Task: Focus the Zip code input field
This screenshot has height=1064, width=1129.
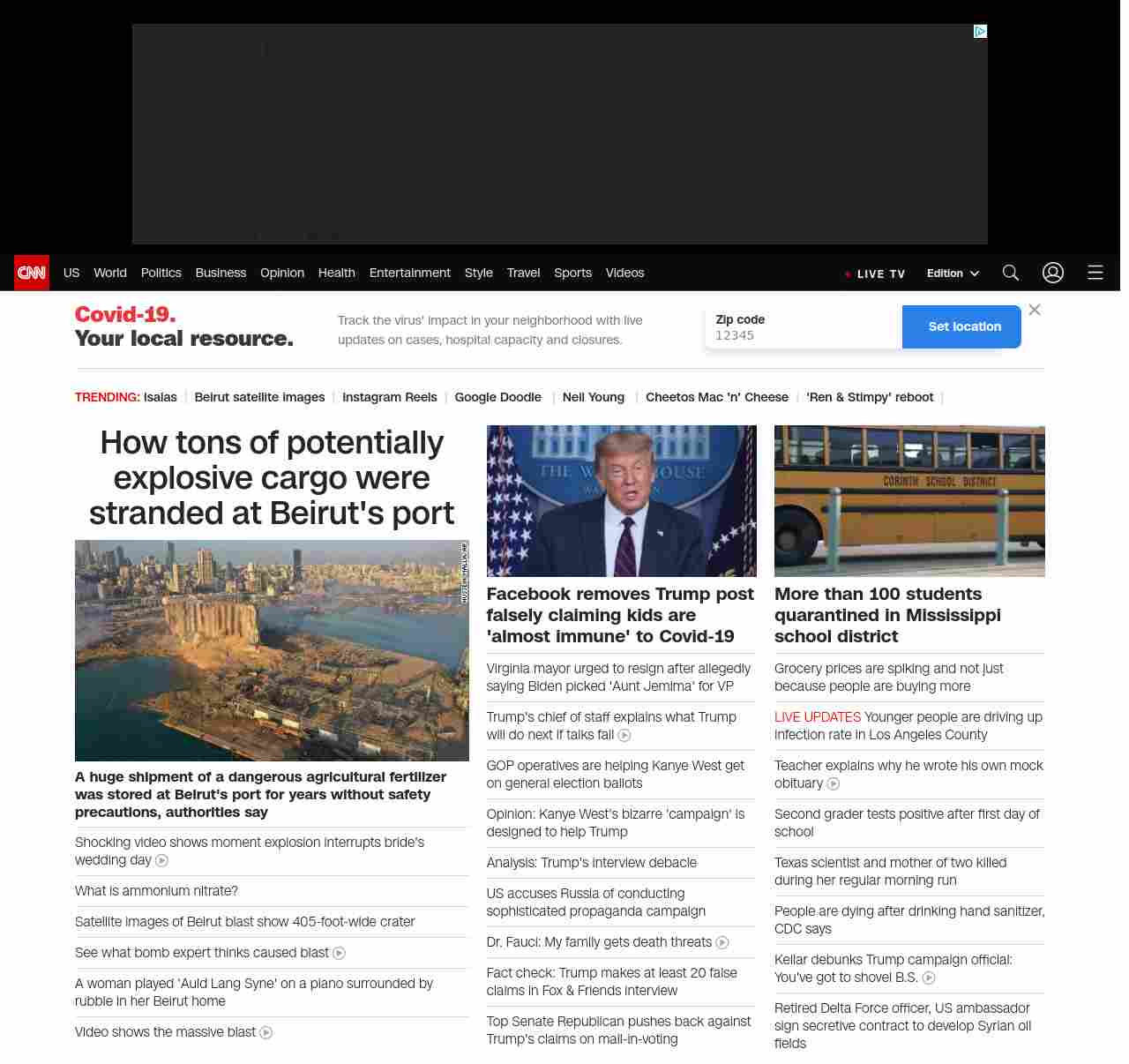Action: pyautogui.click(x=803, y=335)
